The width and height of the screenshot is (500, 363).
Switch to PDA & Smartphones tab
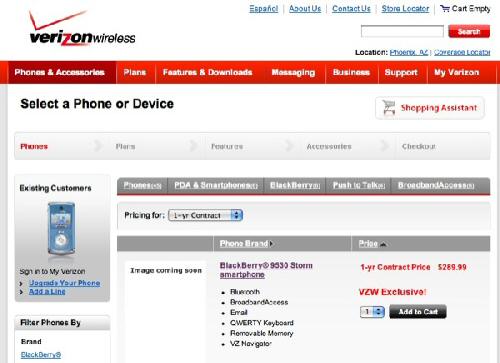(216, 185)
